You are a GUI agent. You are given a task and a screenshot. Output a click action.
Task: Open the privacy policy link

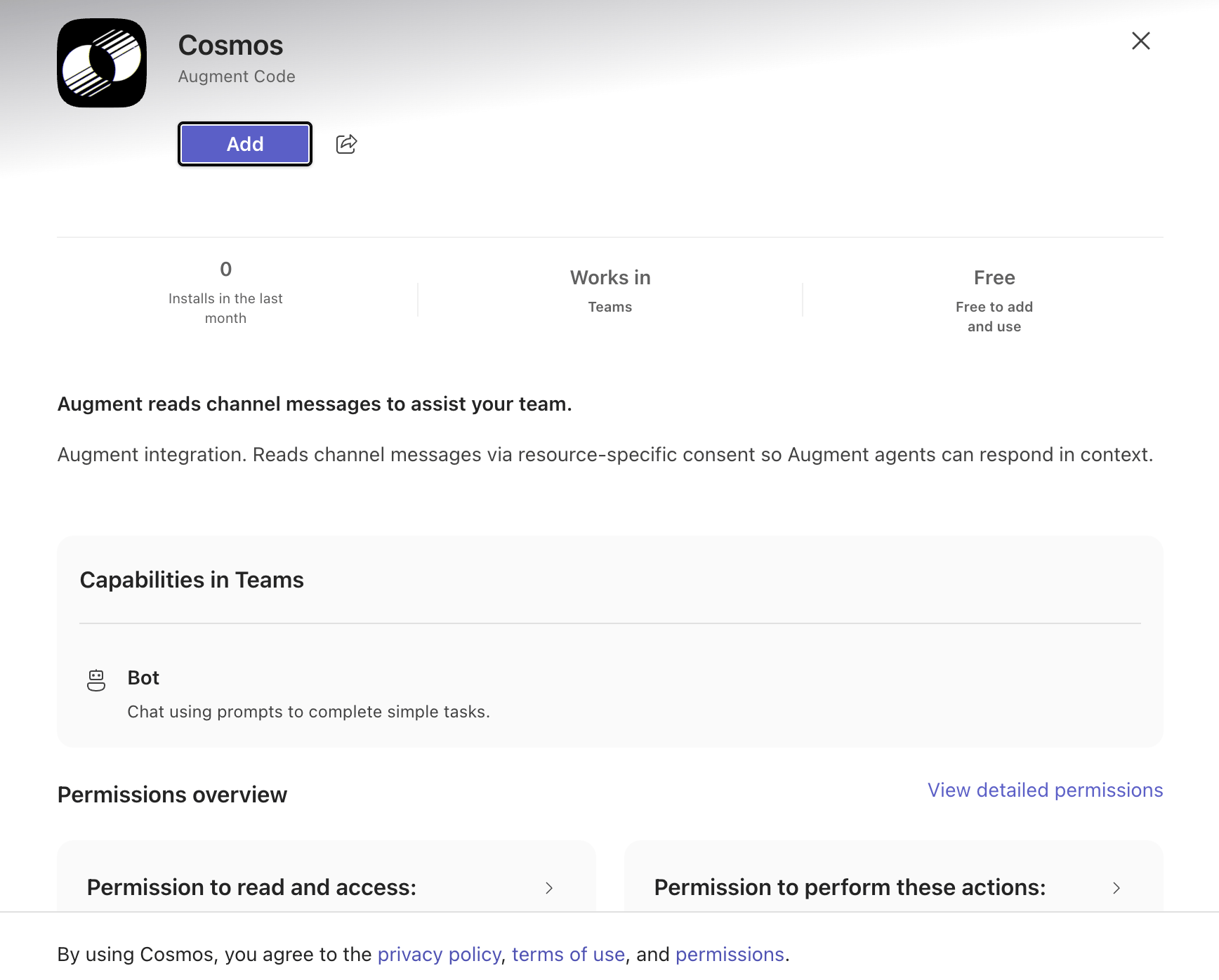pos(440,954)
